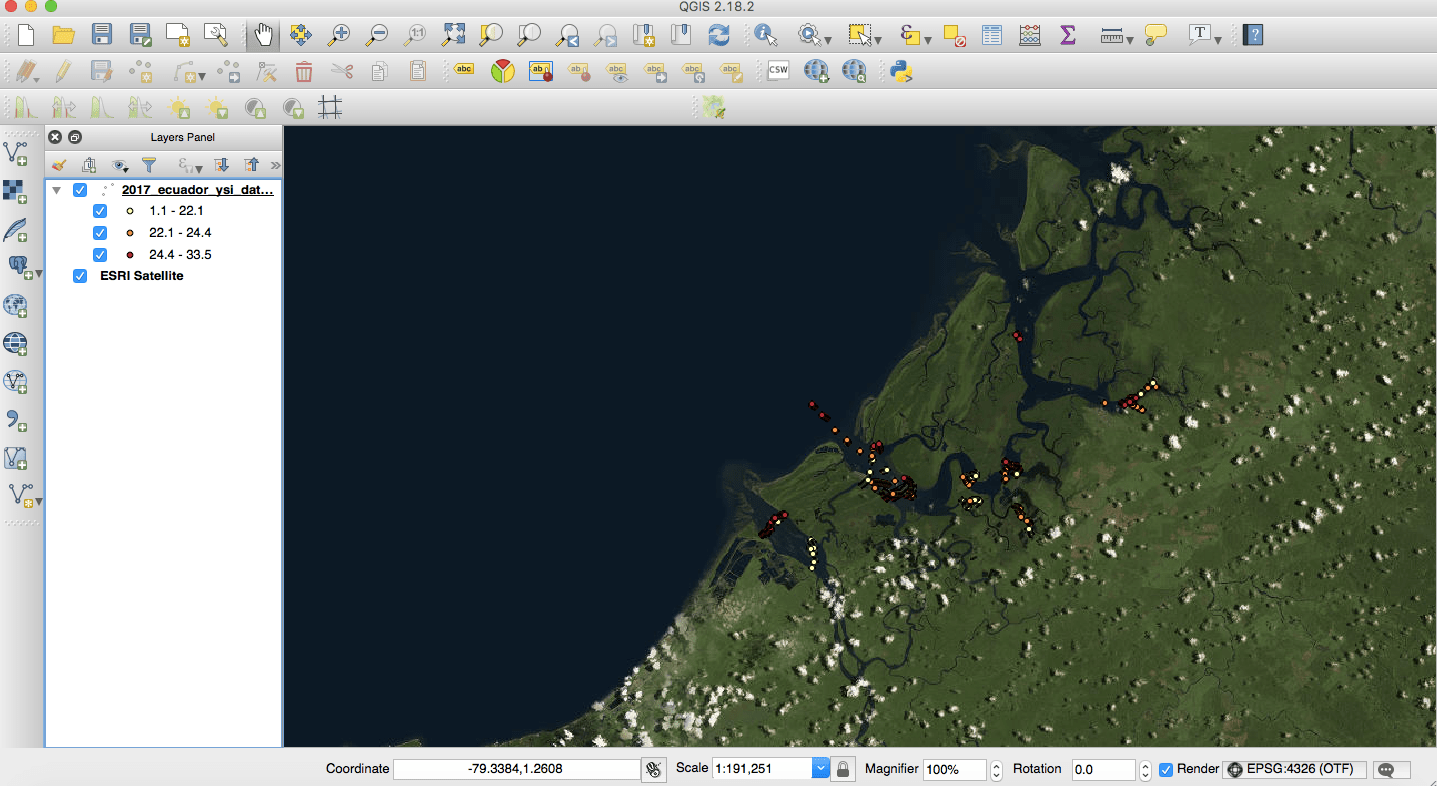Open the Scale dropdown

(821, 769)
